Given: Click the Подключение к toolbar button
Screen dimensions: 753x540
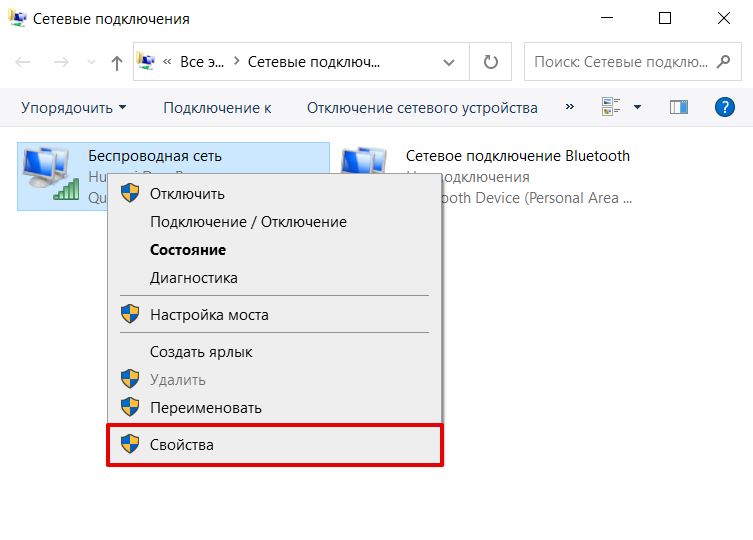Looking at the screenshot, I should point(217,108).
